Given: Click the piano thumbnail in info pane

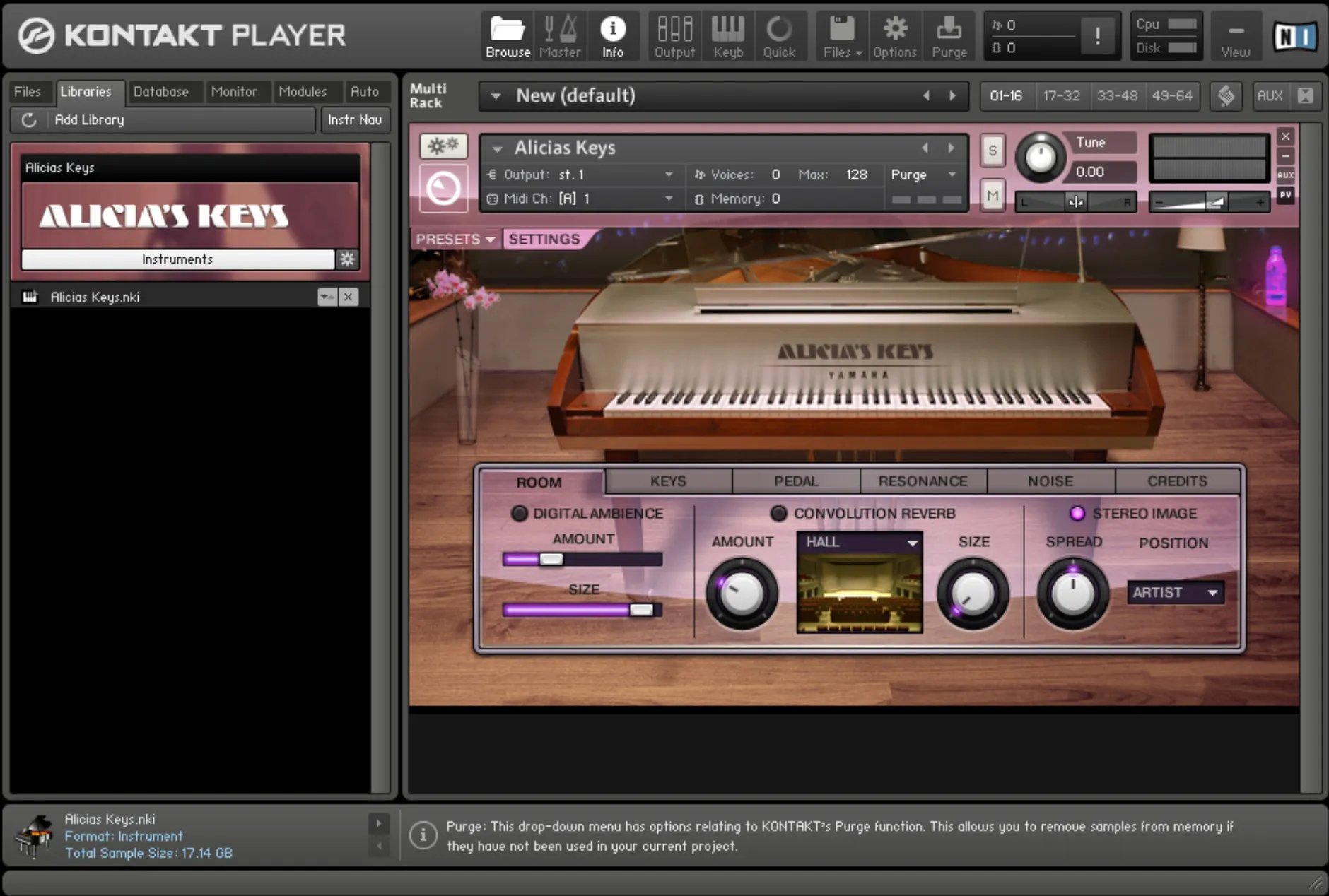Looking at the screenshot, I should point(34,836).
